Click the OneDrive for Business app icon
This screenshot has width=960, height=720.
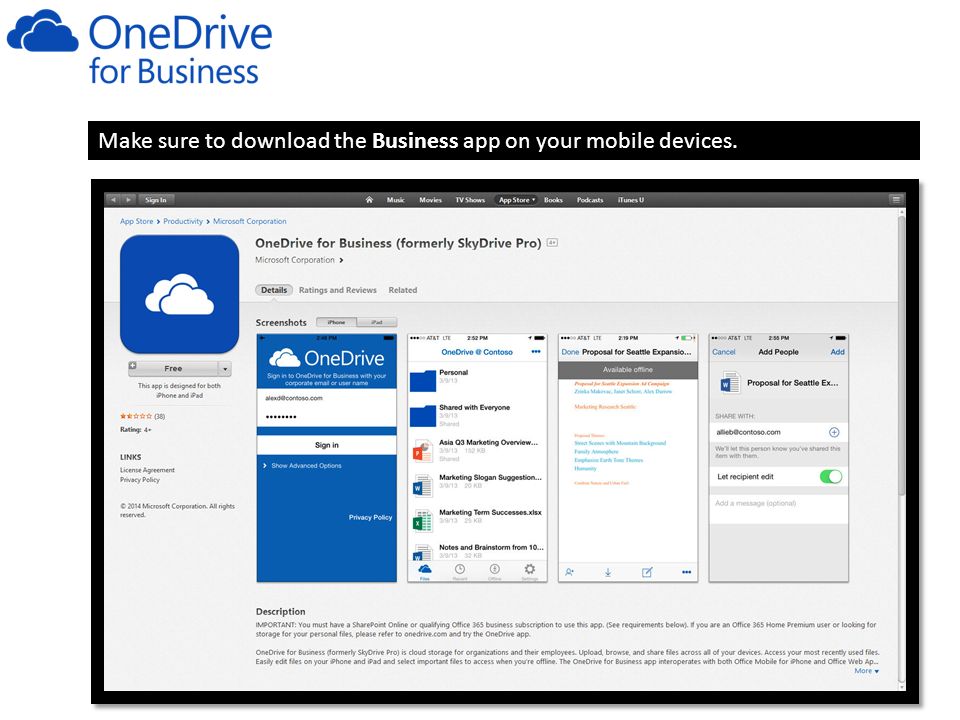pos(179,294)
